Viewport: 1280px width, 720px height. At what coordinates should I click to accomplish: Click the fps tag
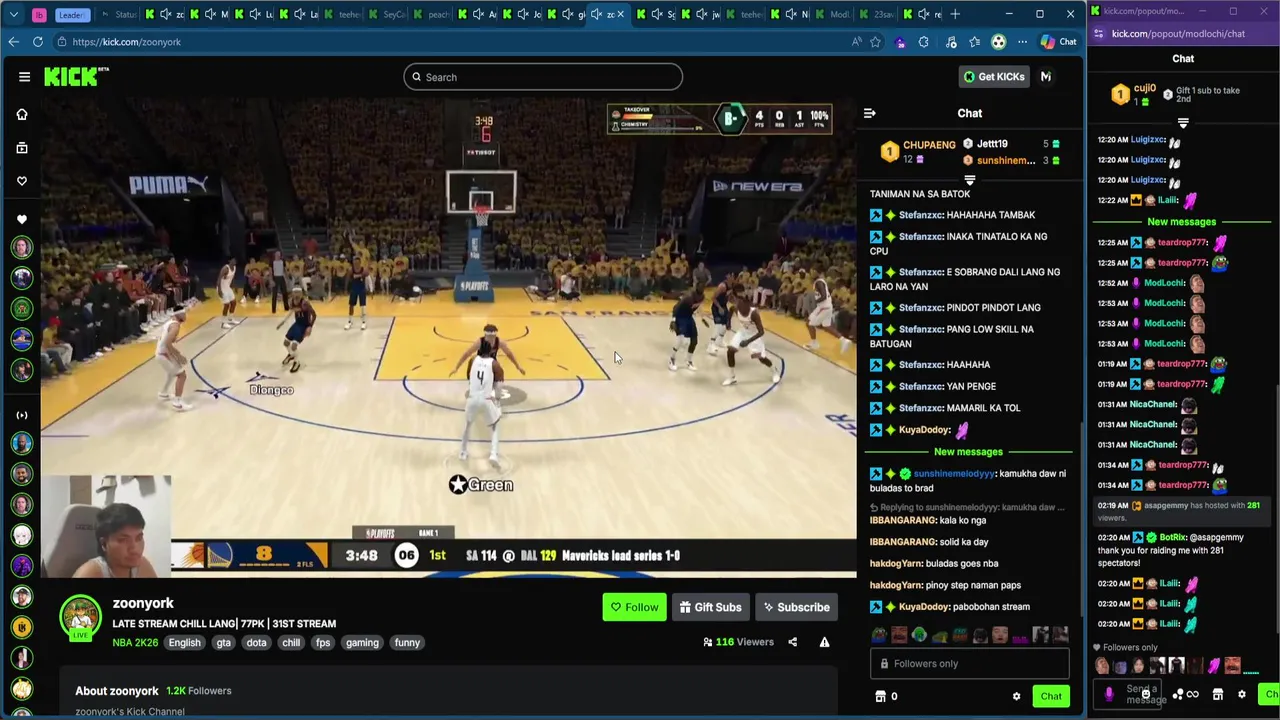coord(323,643)
